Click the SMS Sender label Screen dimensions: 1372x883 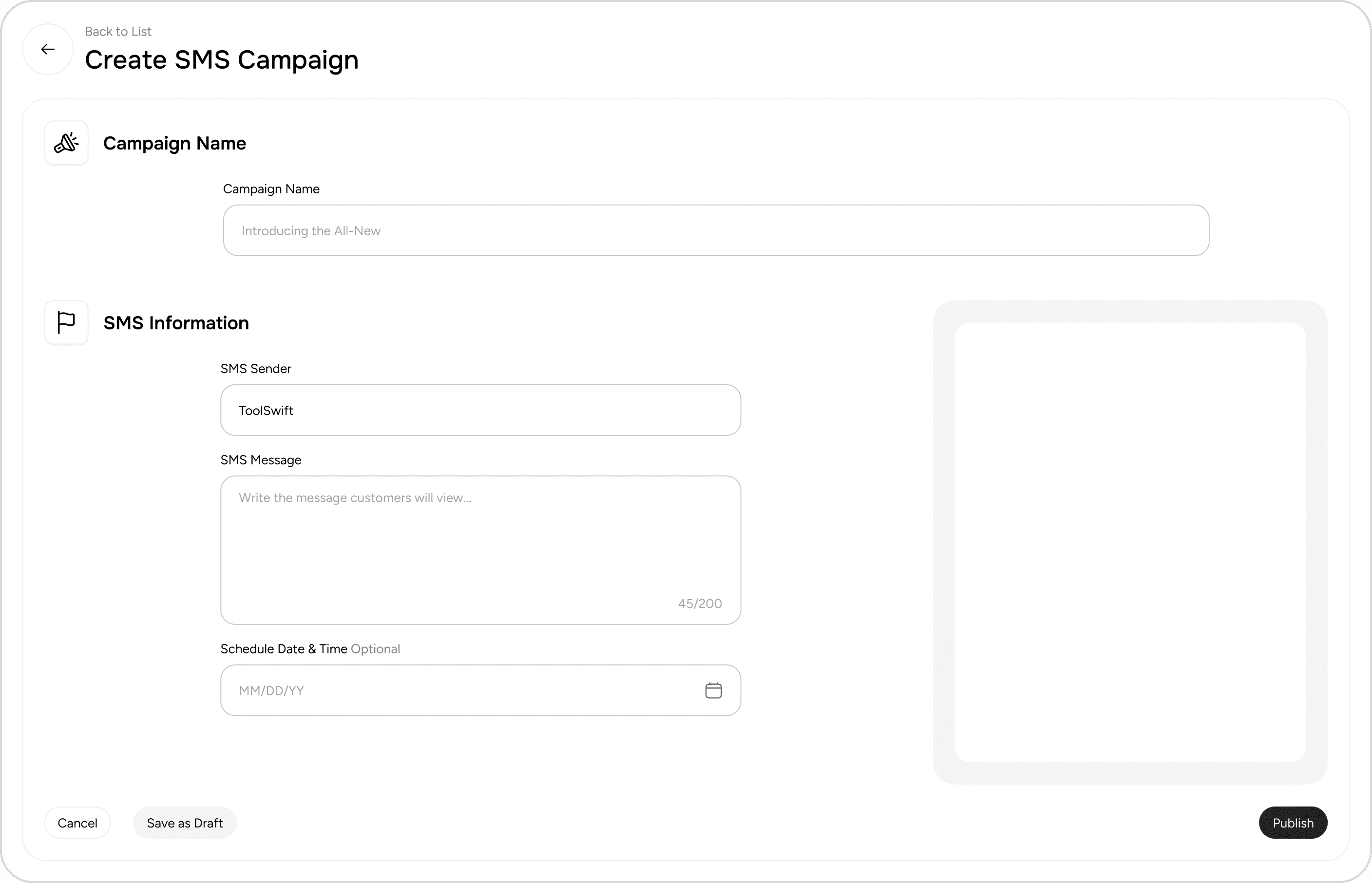pos(255,368)
